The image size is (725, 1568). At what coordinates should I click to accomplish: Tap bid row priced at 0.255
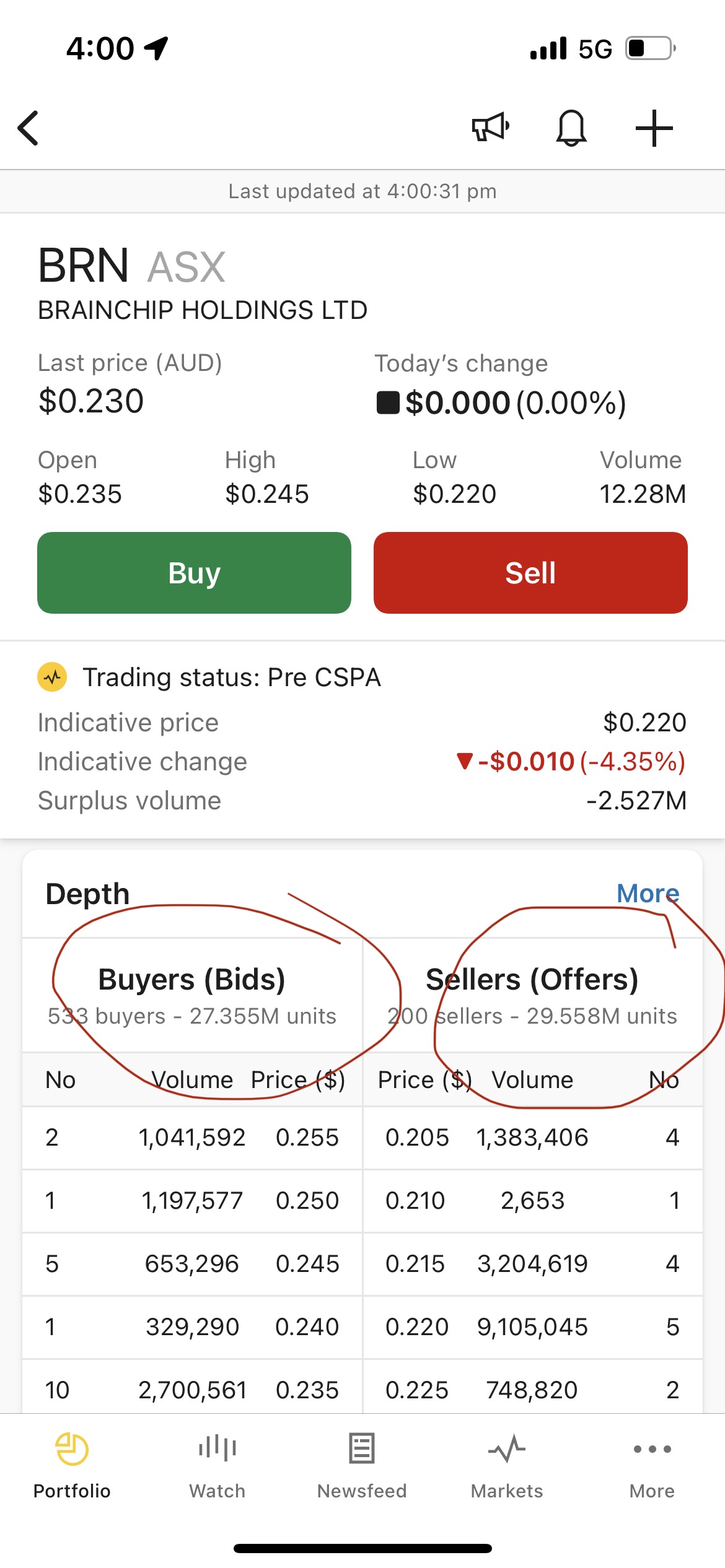click(192, 1138)
